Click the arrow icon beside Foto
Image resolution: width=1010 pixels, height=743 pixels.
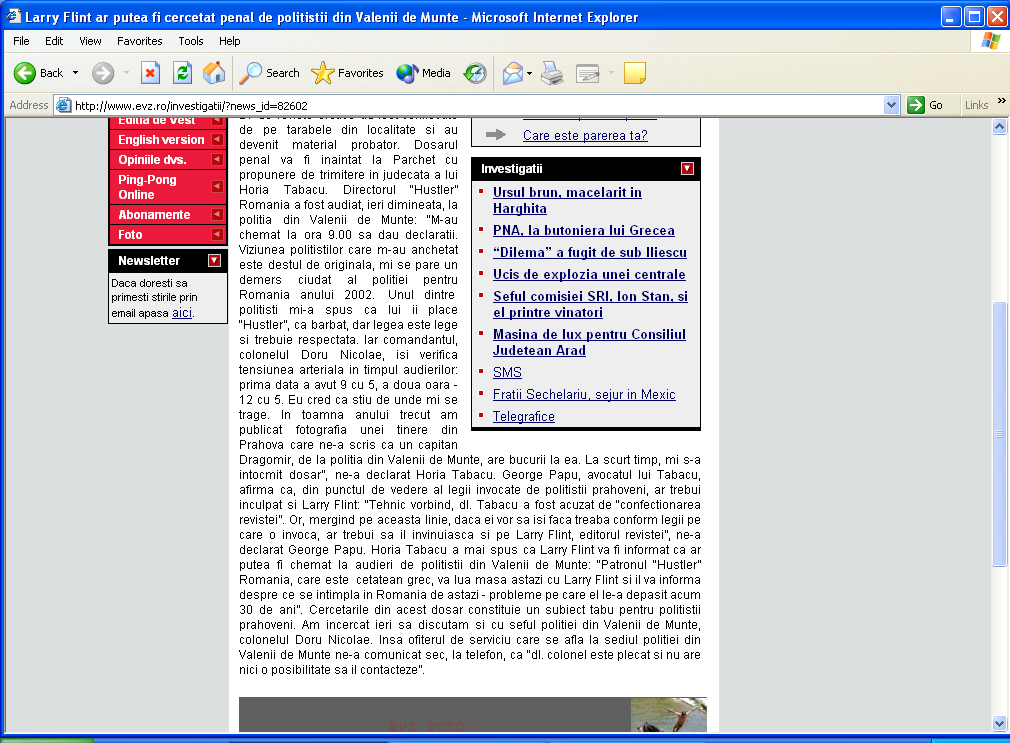(217, 235)
